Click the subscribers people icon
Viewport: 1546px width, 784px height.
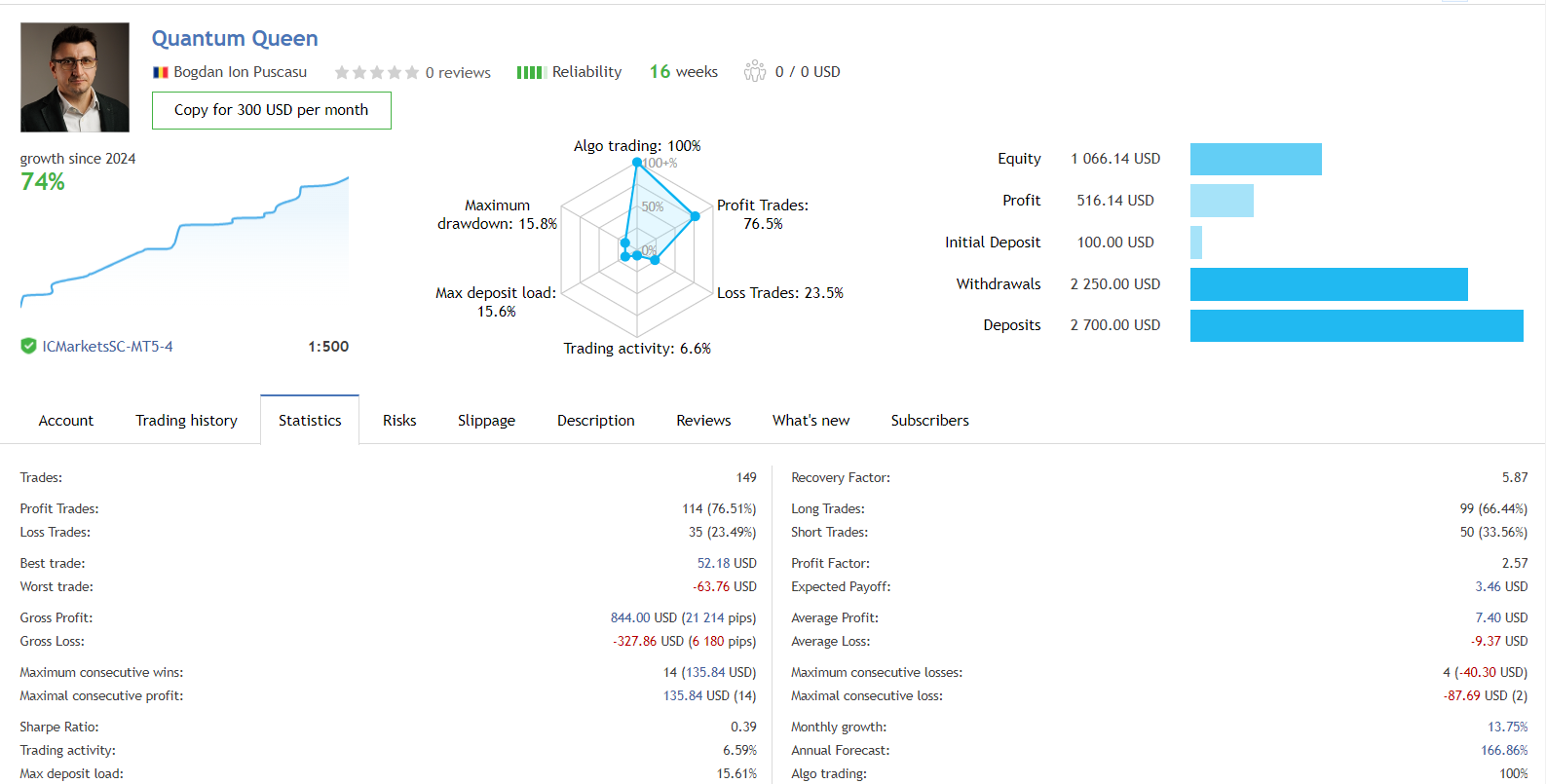click(755, 71)
